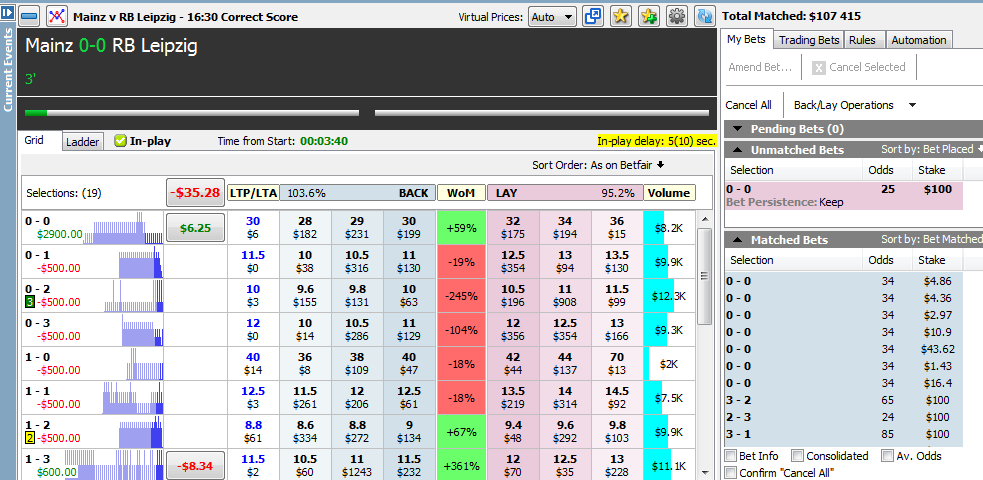Open the market chart icon with crossed lines

pyautogui.click(x=57, y=16)
